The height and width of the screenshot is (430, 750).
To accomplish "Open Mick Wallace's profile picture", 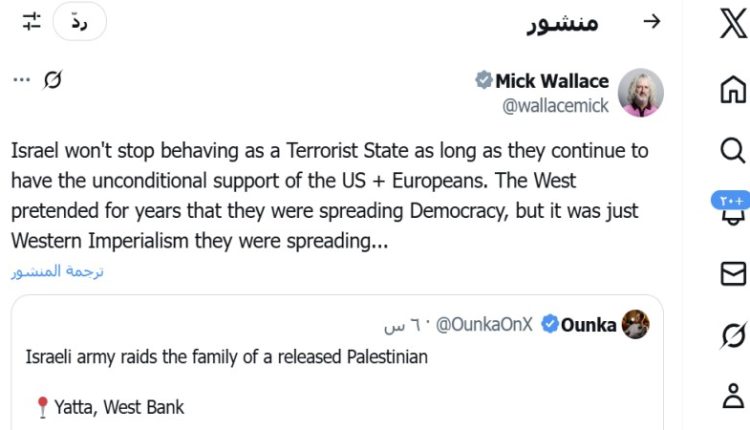I will click(x=639, y=93).
